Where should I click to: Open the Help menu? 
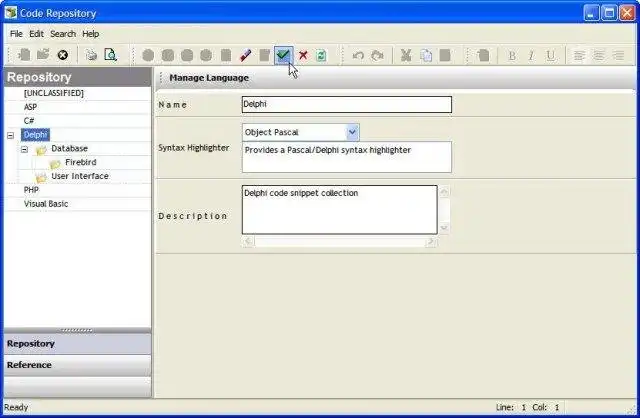pyautogui.click(x=91, y=34)
